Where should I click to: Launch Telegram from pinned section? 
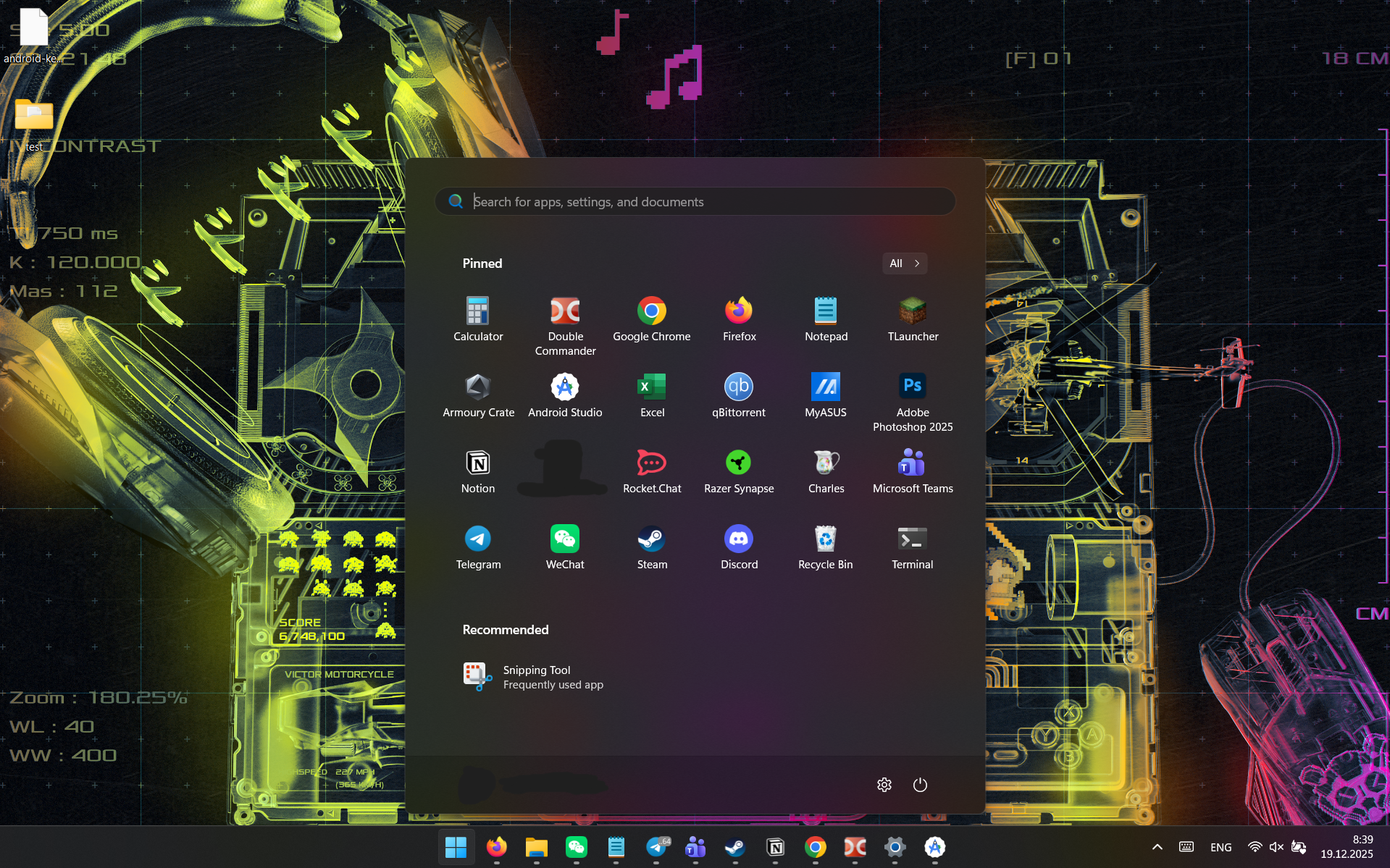coord(478,547)
